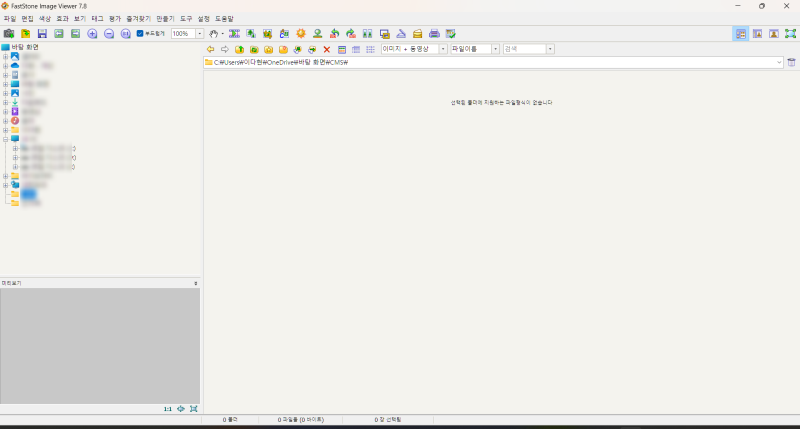This screenshot has width=800, height=429.
Task: Open the 도움말 menu
Action: tap(224, 19)
